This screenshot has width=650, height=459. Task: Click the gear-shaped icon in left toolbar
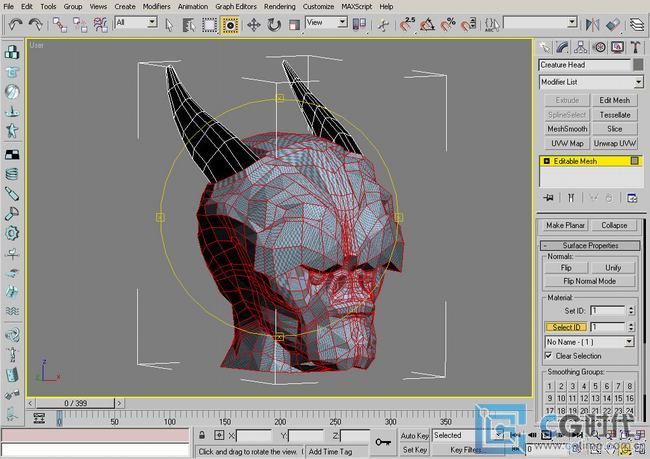click(x=12, y=233)
